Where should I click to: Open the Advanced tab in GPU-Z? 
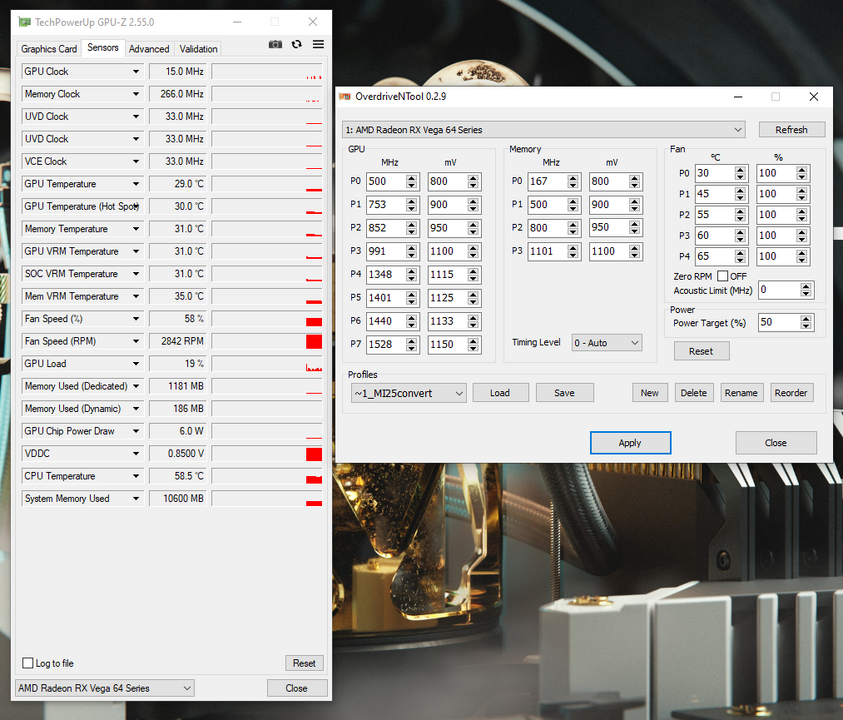click(x=149, y=49)
